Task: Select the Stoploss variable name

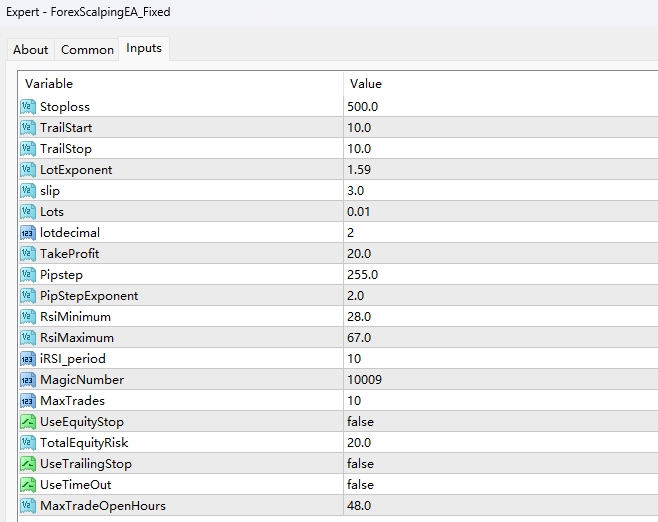Action: click(x=65, y=107)
